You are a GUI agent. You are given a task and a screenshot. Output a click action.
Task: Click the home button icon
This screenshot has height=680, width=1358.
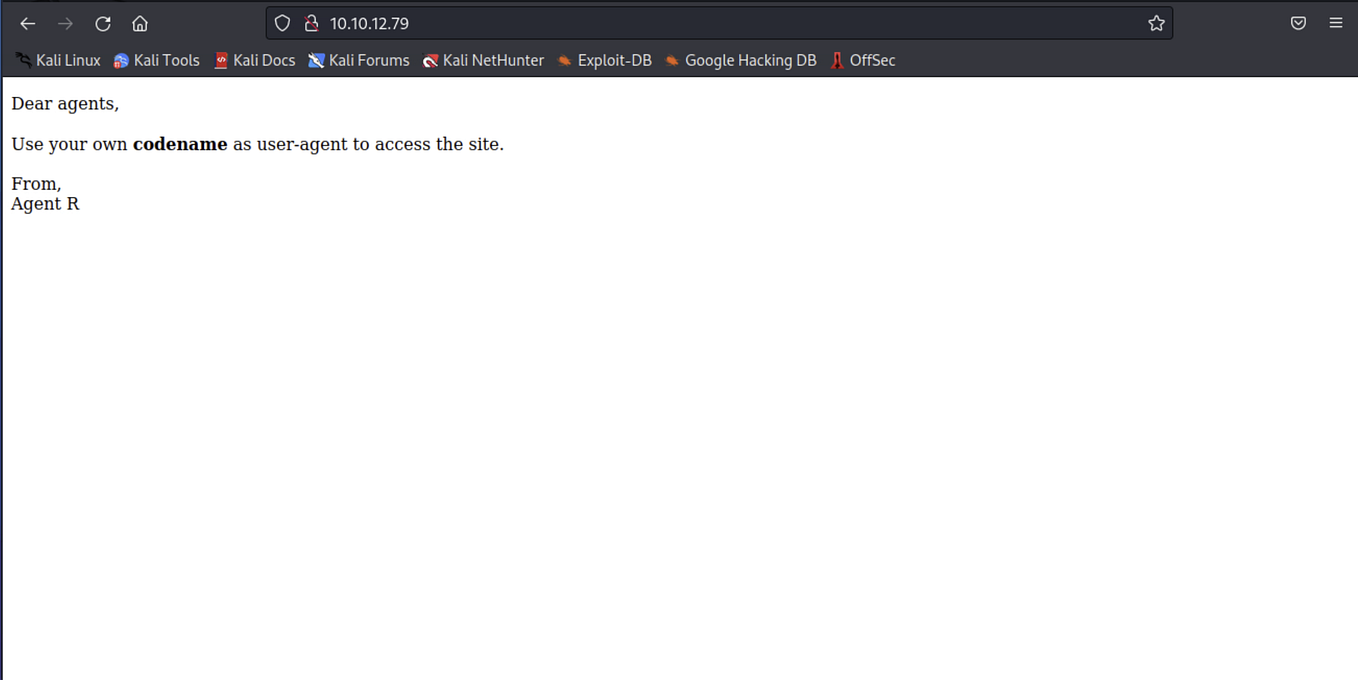click(x=139, y=23)
